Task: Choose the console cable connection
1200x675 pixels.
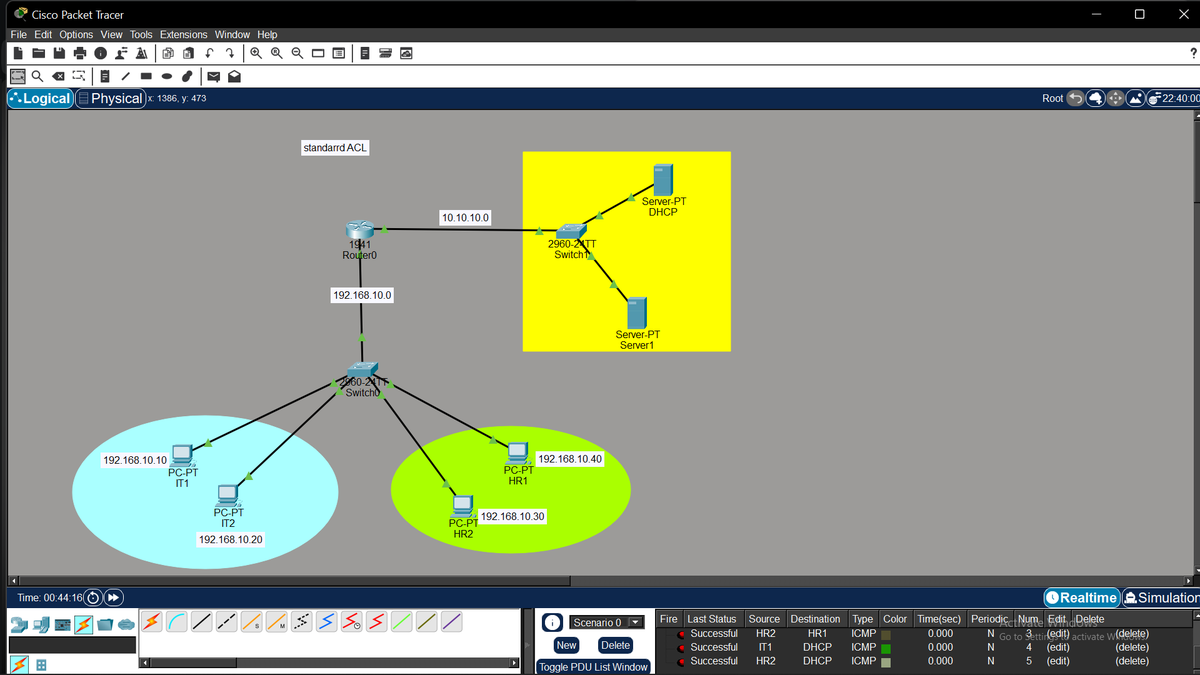Action: pos(176,621)
